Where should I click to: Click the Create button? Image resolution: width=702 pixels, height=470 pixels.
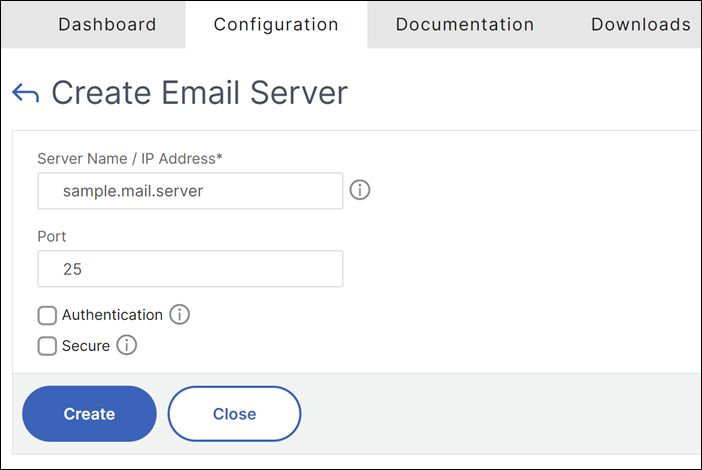(x=90, y=414)
